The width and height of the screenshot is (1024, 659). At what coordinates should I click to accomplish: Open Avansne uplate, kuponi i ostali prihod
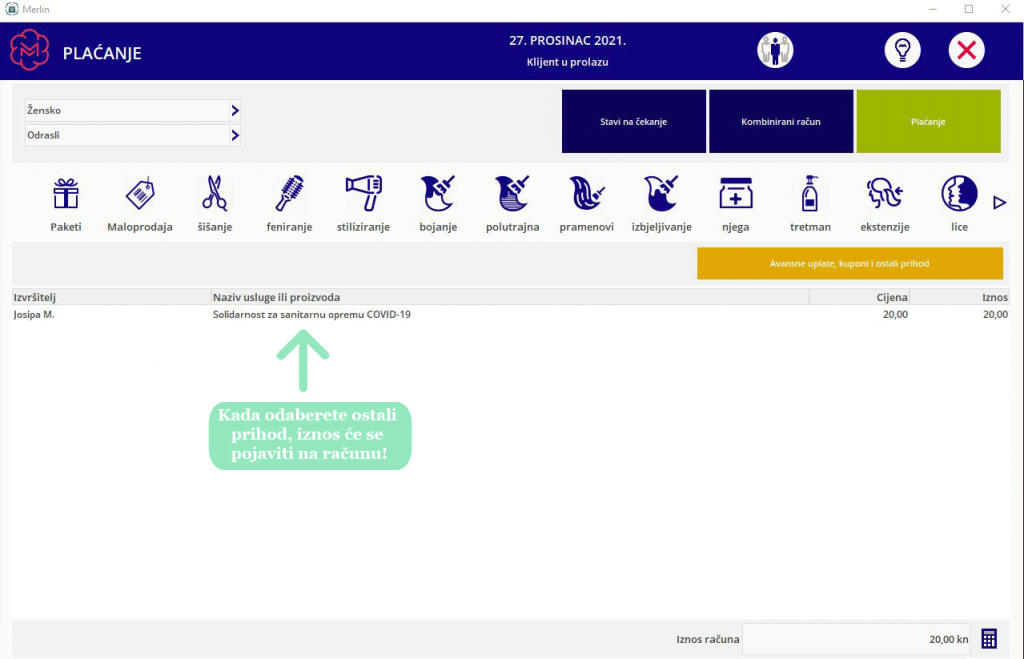(x=850, y=263)
